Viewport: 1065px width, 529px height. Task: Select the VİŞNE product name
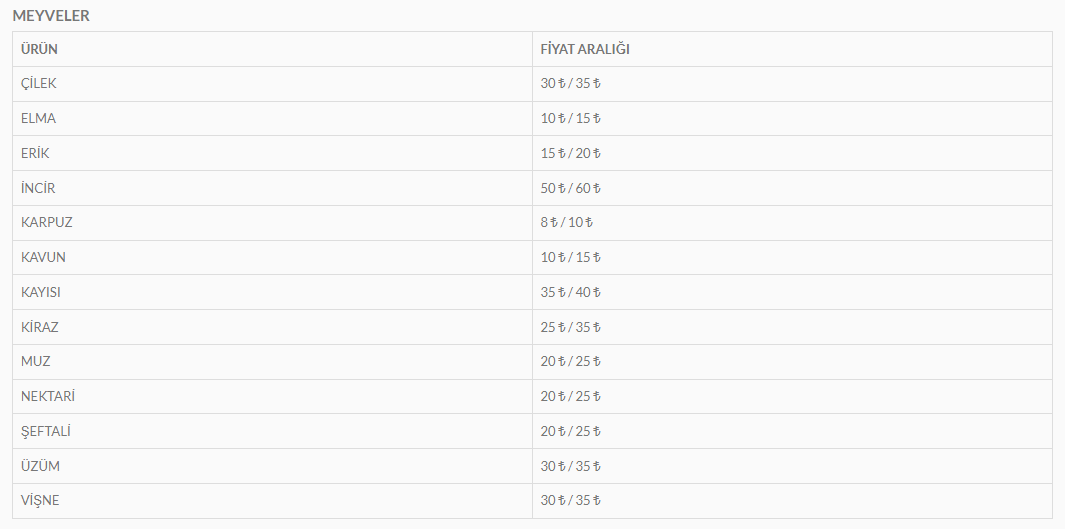click(39, 500)
